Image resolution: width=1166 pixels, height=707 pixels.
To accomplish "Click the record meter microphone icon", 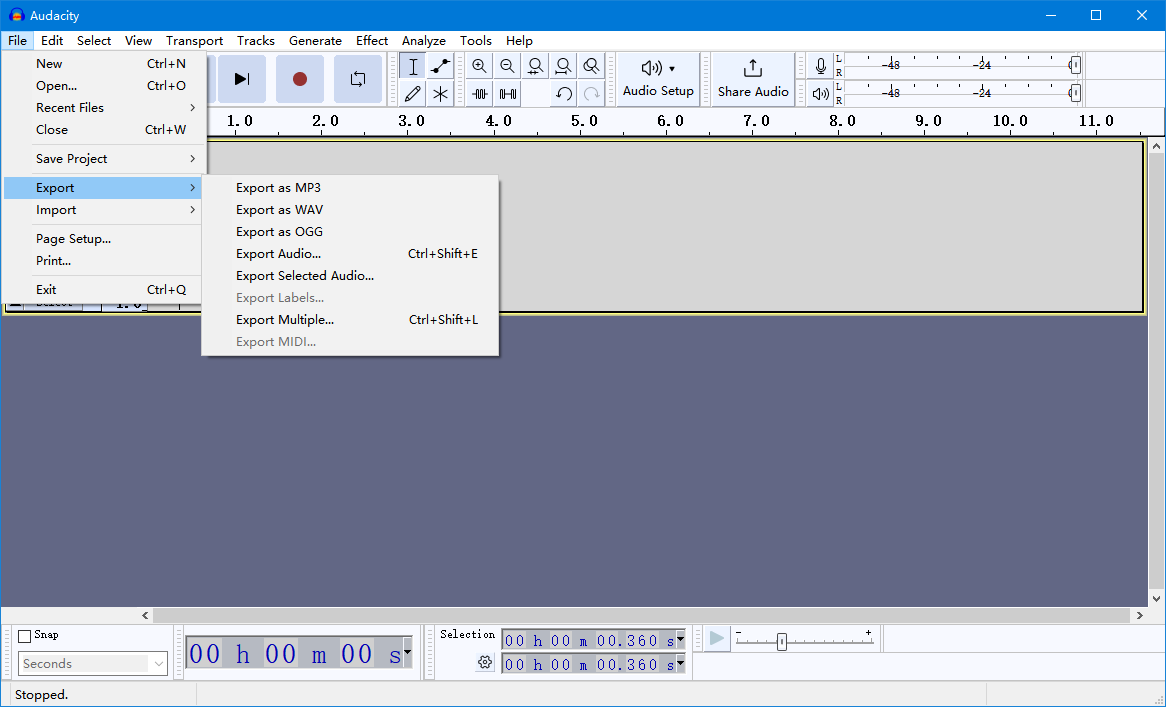I will click(x=820, y=66).
